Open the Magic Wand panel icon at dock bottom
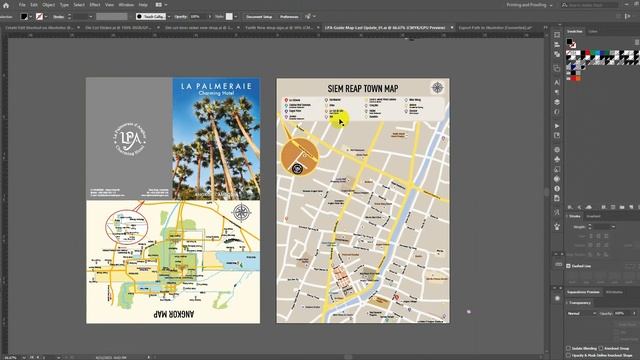This screenshot has height=360, width=640. [x=557, y=227]
